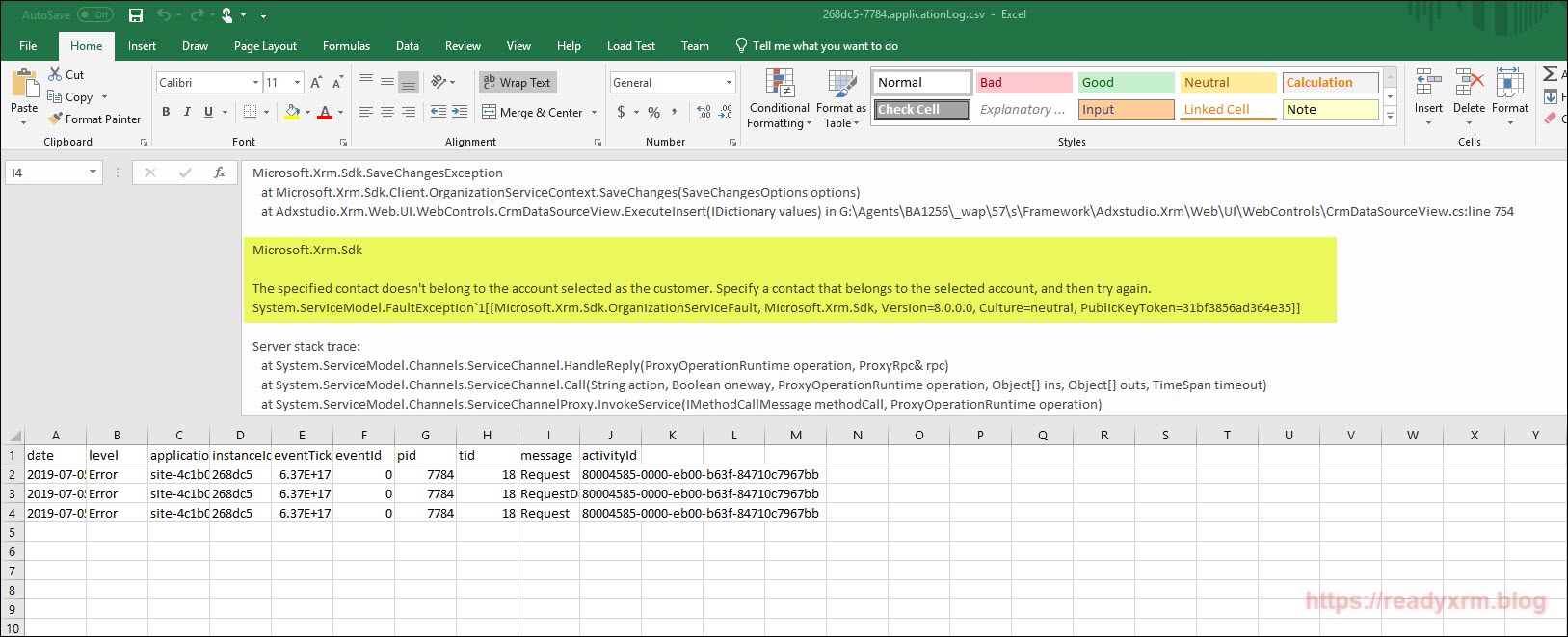Click the Insert Function fx icon
The height and width of the screenshot is (637, 1568).
click(220, 173)
